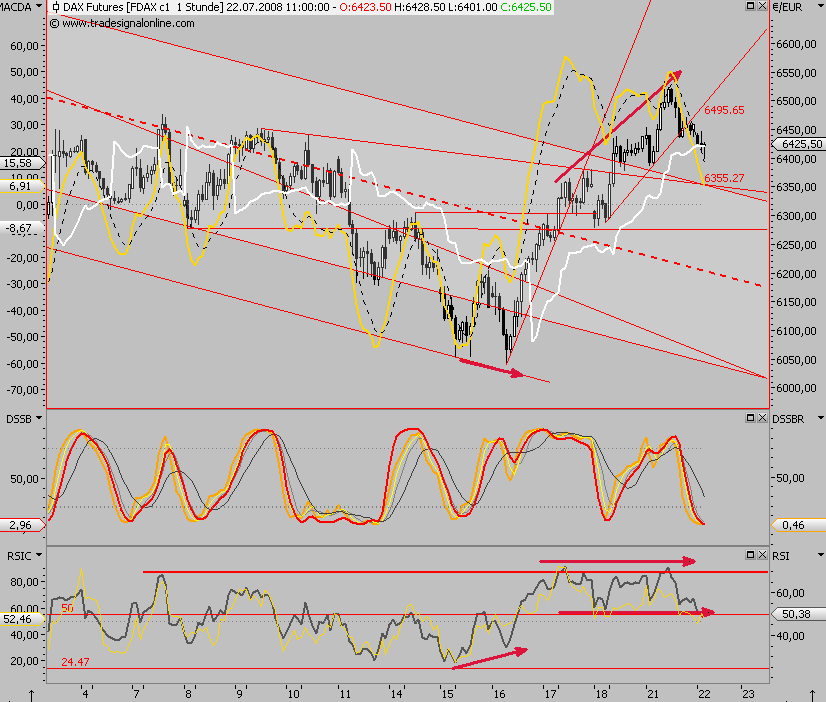The width and height of the screenshot is (826, 702).
Task: Click the current price tag 6425,50
Action: [x=799, y=144]
